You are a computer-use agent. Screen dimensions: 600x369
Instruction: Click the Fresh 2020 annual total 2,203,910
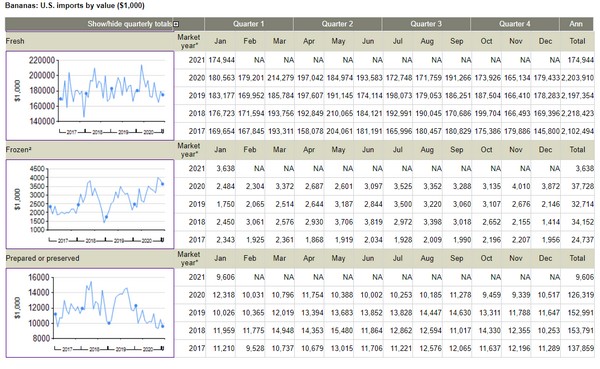pyautogui.click(x=577, y=78)
